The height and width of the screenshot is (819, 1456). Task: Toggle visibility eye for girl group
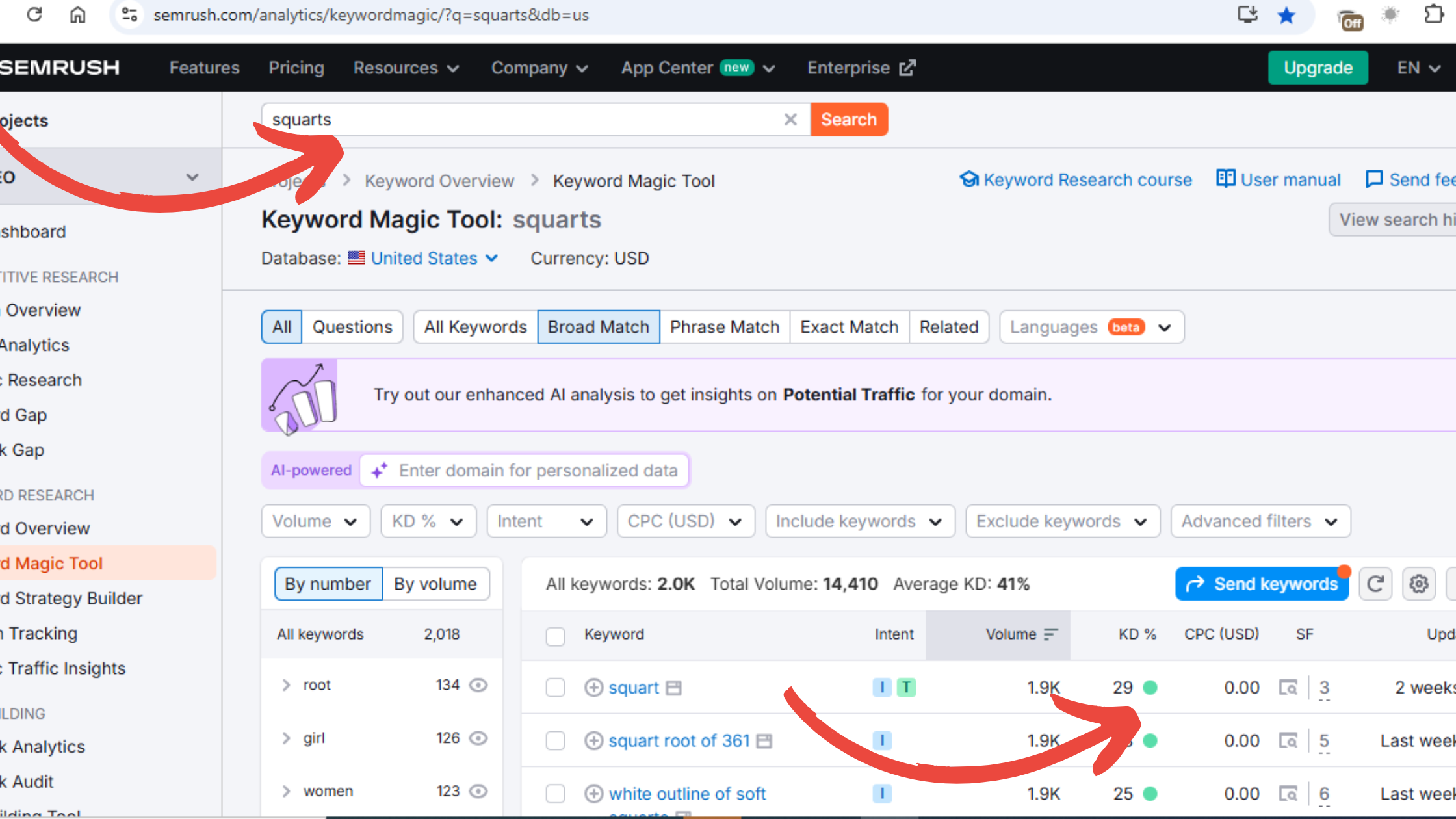[x=478, y=738]
